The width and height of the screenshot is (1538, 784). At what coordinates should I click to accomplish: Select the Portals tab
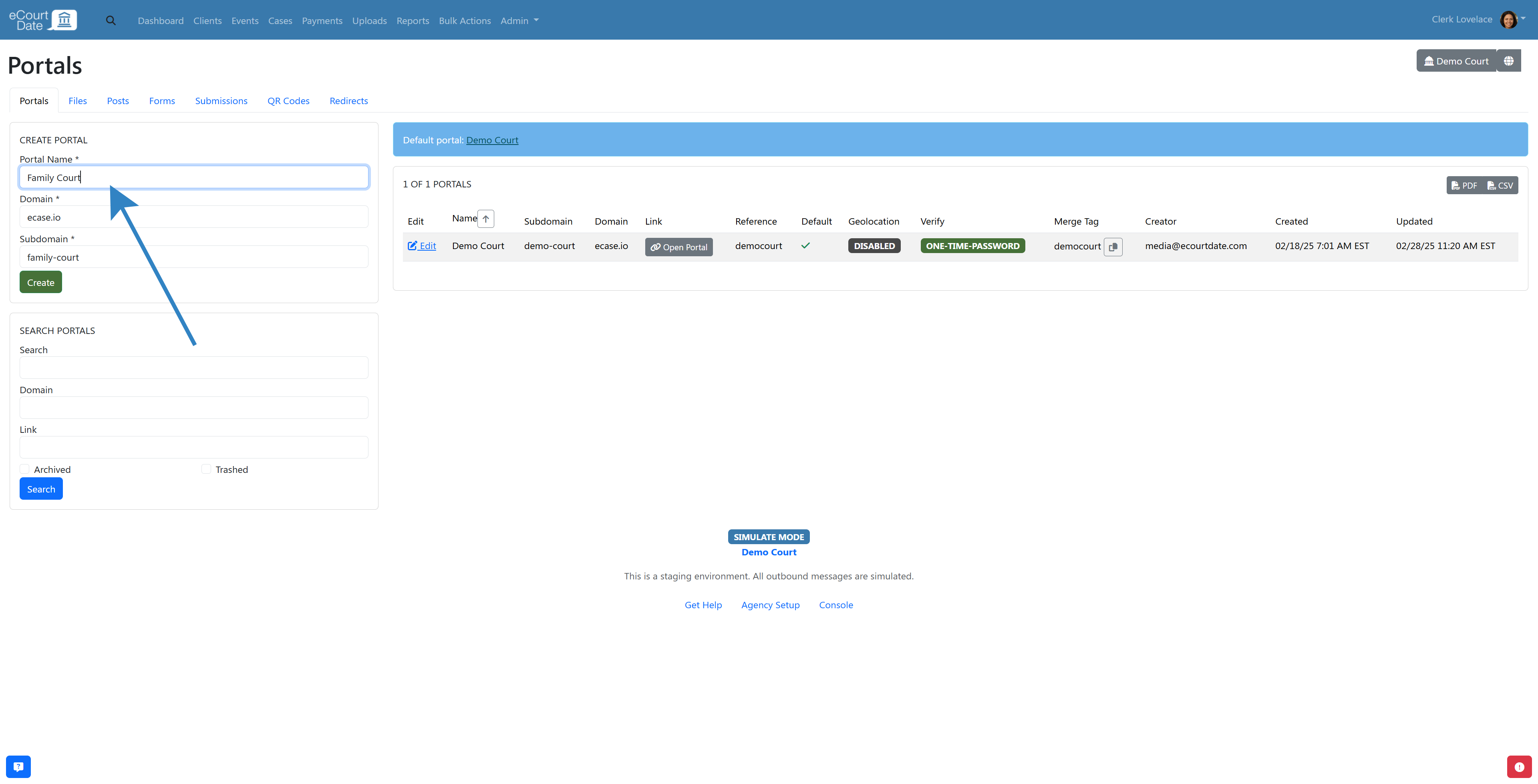click(x=34, y=101)
